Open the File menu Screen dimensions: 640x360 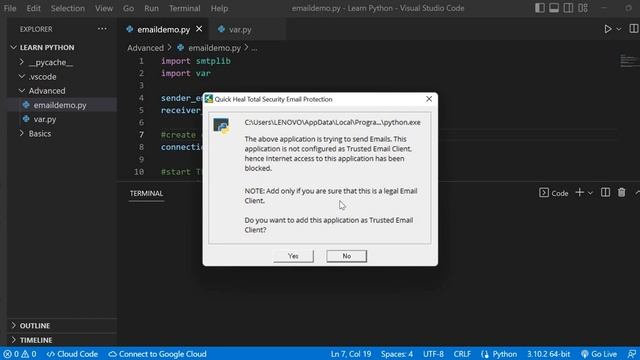10,8
